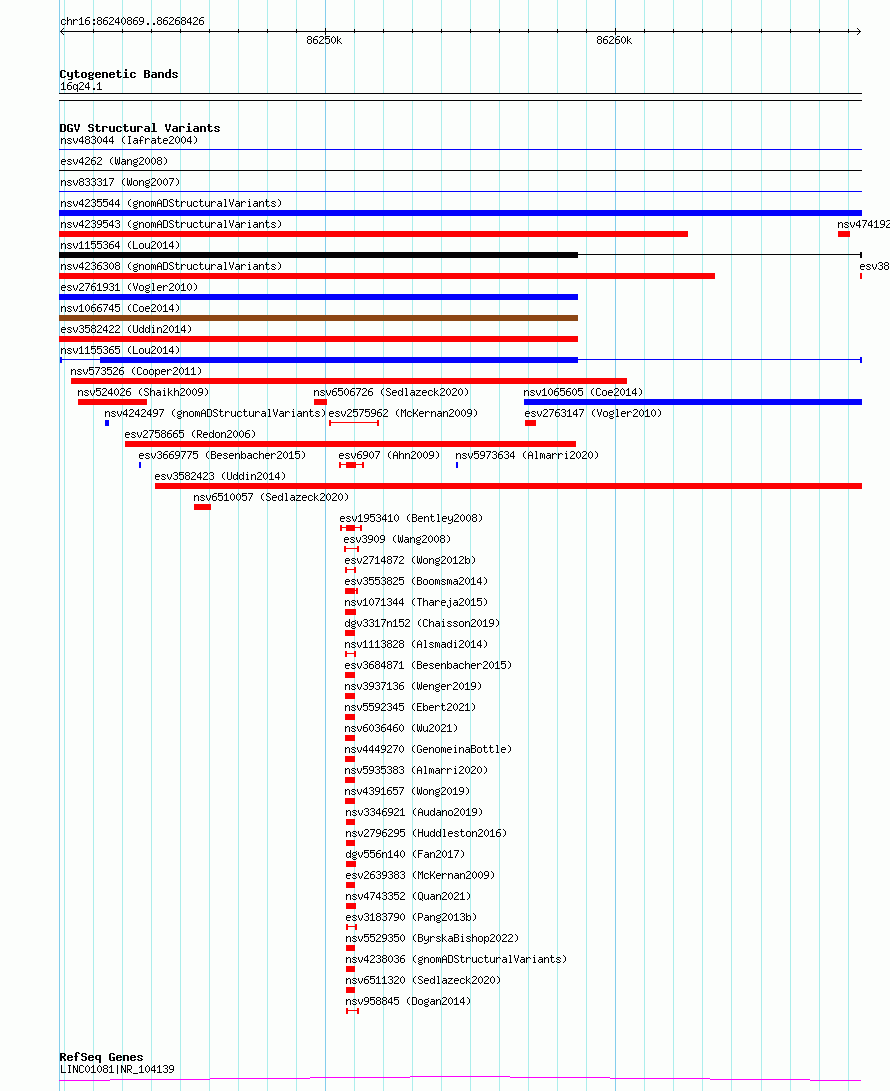Open the nsv524026 (Shaikh2009) label
Viewport: 890px width, 1091px height.
click(x=143, y=392)
